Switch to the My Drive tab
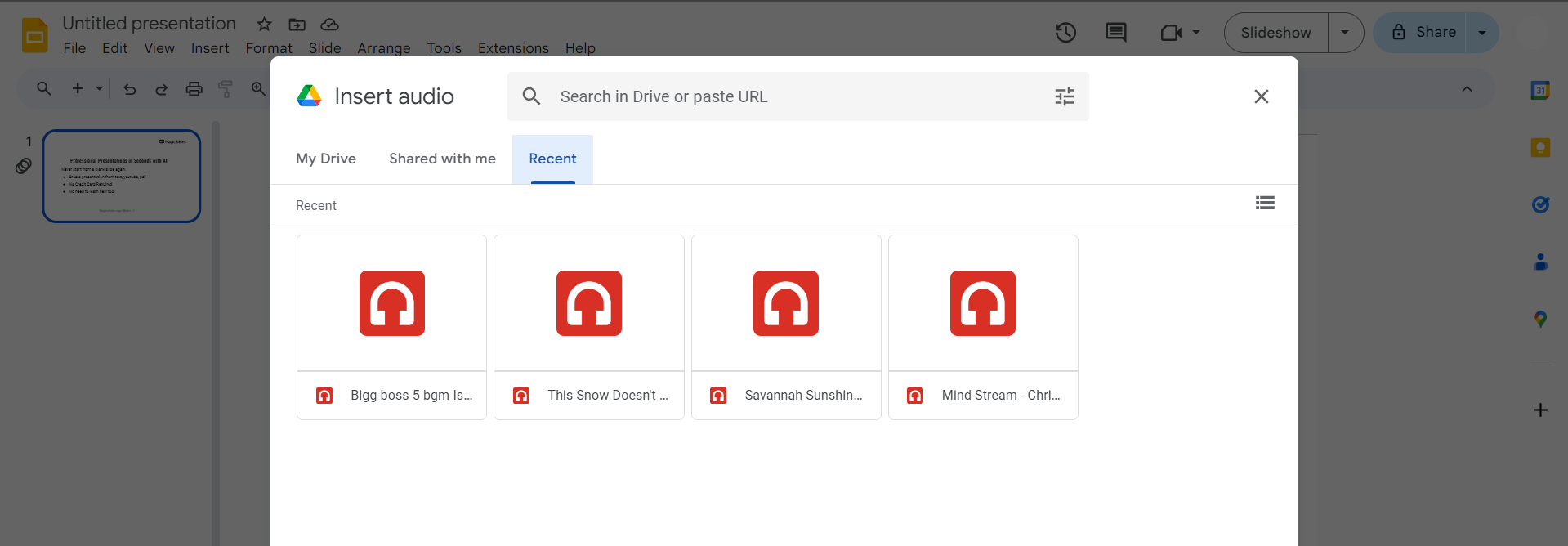The image size is (1568, 546). (x=326, y=159)
